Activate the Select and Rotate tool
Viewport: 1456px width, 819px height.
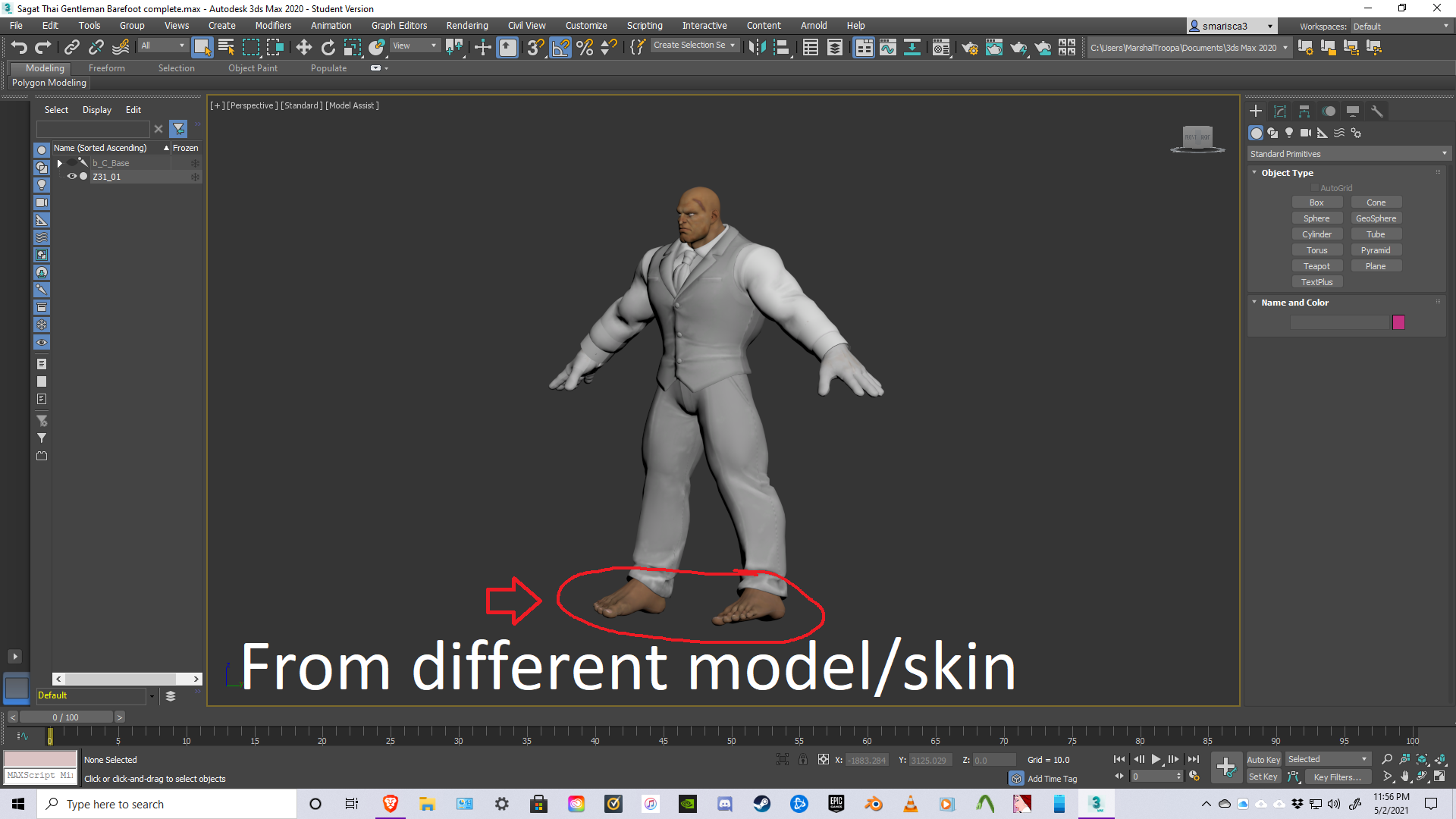[x=328, y=47]
